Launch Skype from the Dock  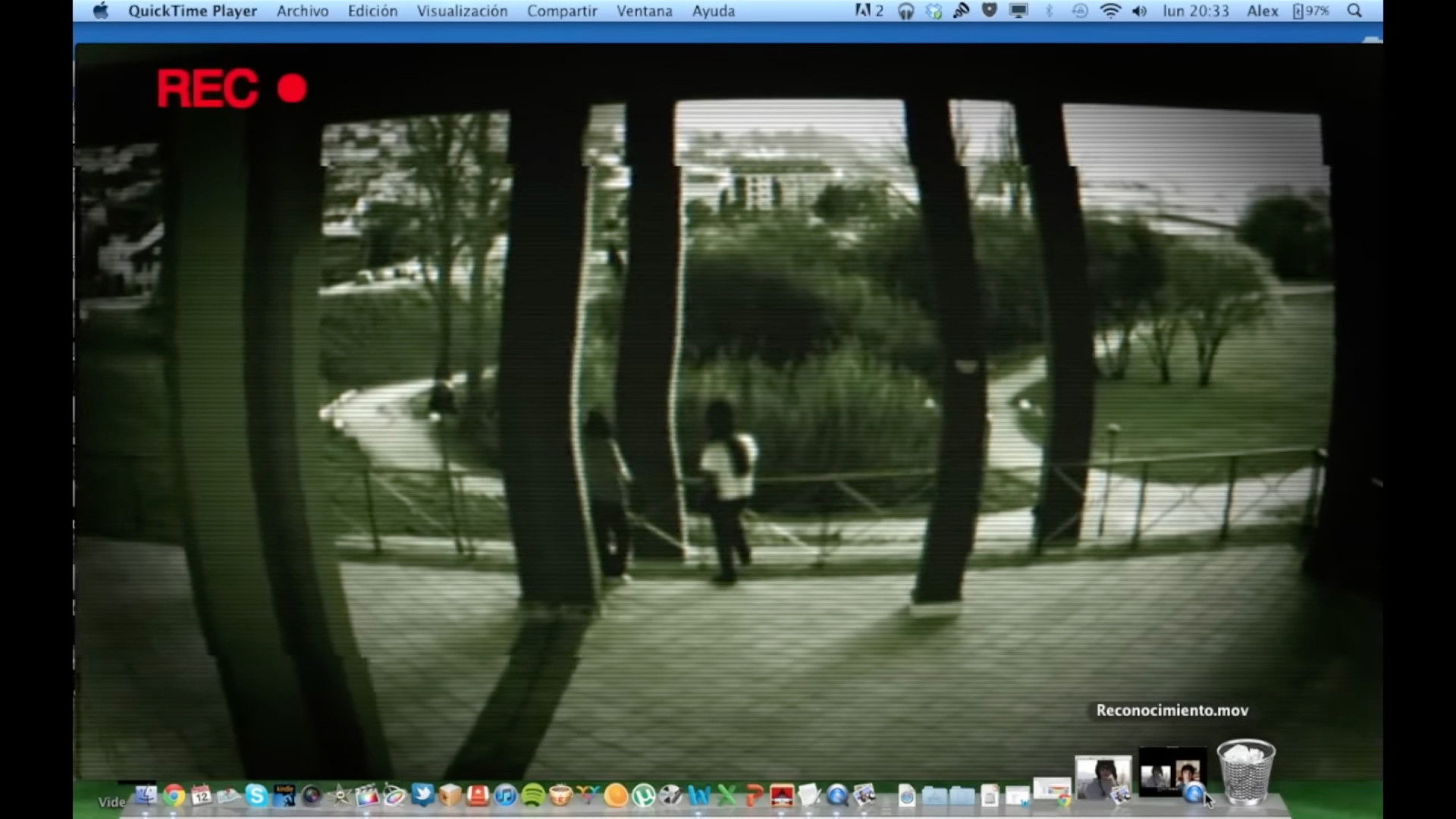(256, 795)
